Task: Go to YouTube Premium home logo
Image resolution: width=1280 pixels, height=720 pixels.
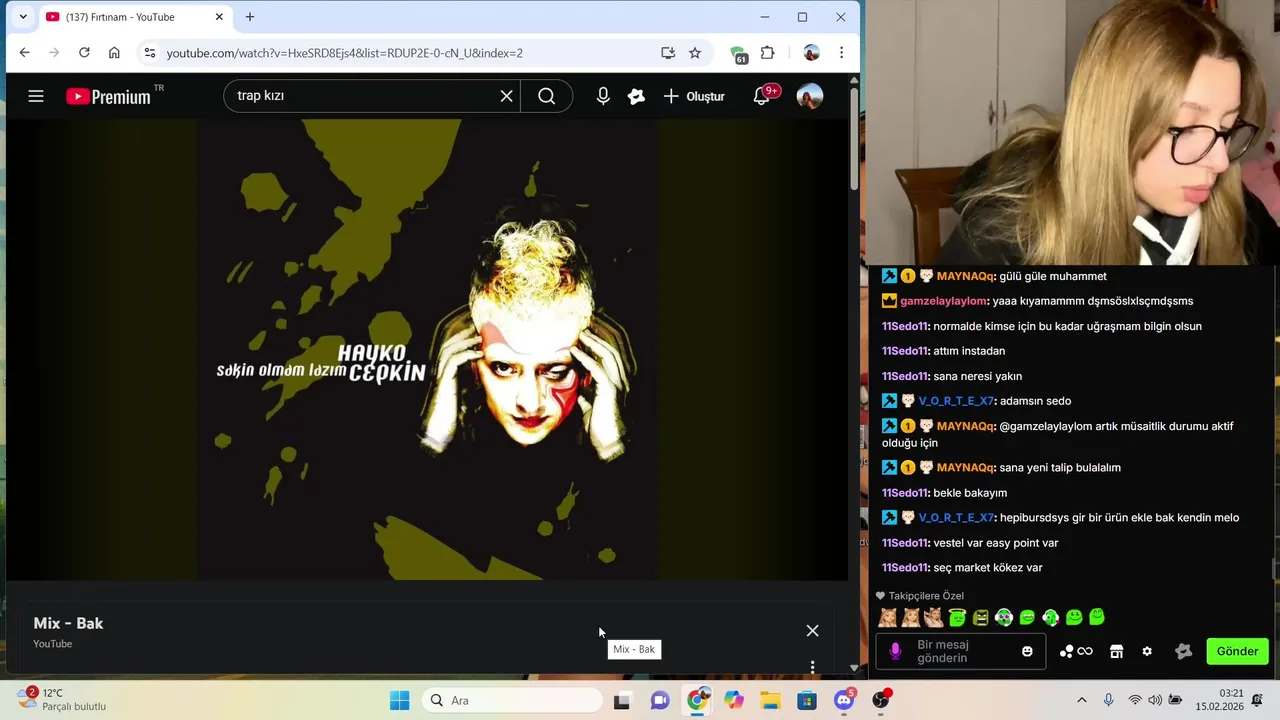Action: click(108, 96)
